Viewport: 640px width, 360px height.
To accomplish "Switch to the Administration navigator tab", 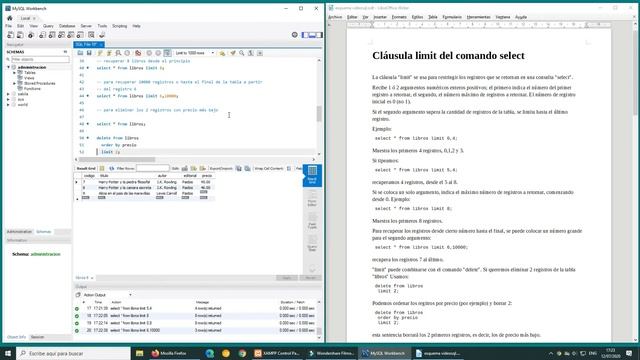I will 19,232.
